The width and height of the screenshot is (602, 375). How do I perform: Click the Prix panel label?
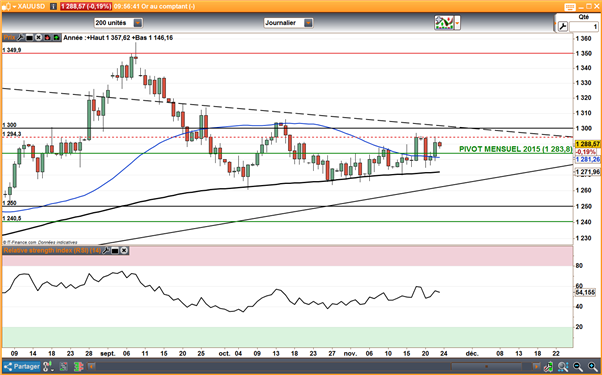tap(9, 38)
